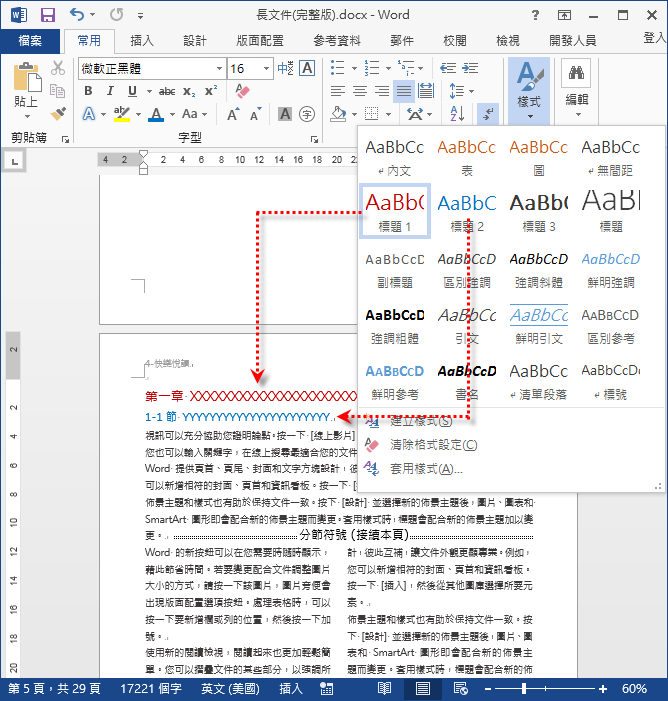Viewport: 668px width, 701px height.
Task: Select the Format Painter brush
Action: click(58, 114)
